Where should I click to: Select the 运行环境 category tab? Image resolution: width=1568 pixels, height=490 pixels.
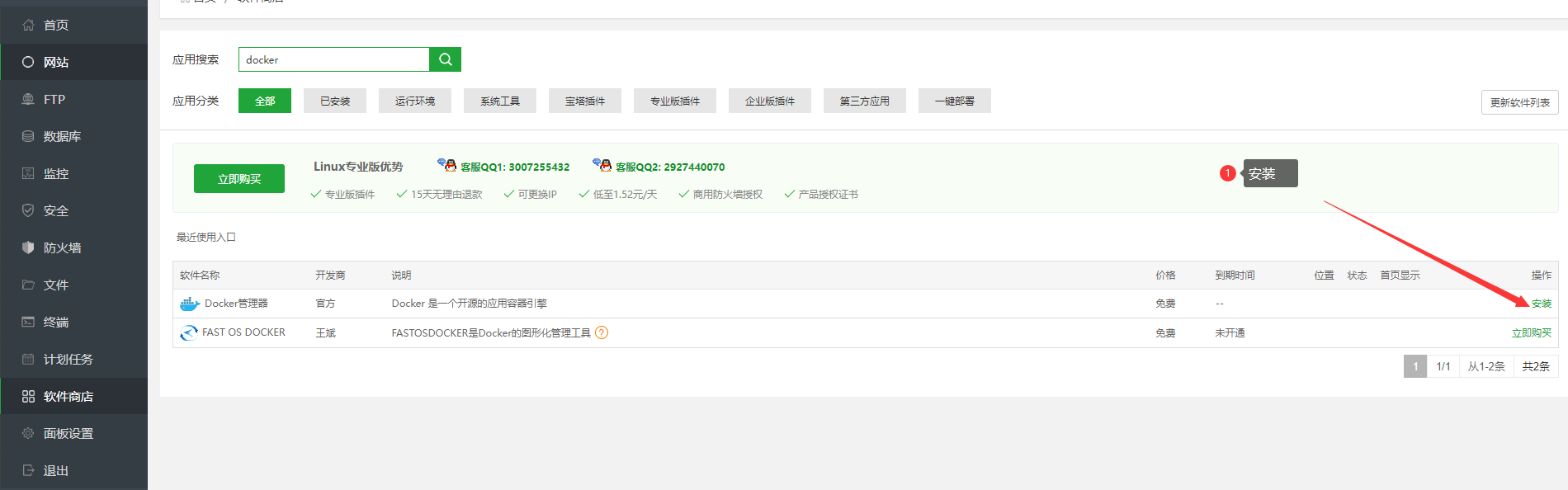[x=415, y=101]
